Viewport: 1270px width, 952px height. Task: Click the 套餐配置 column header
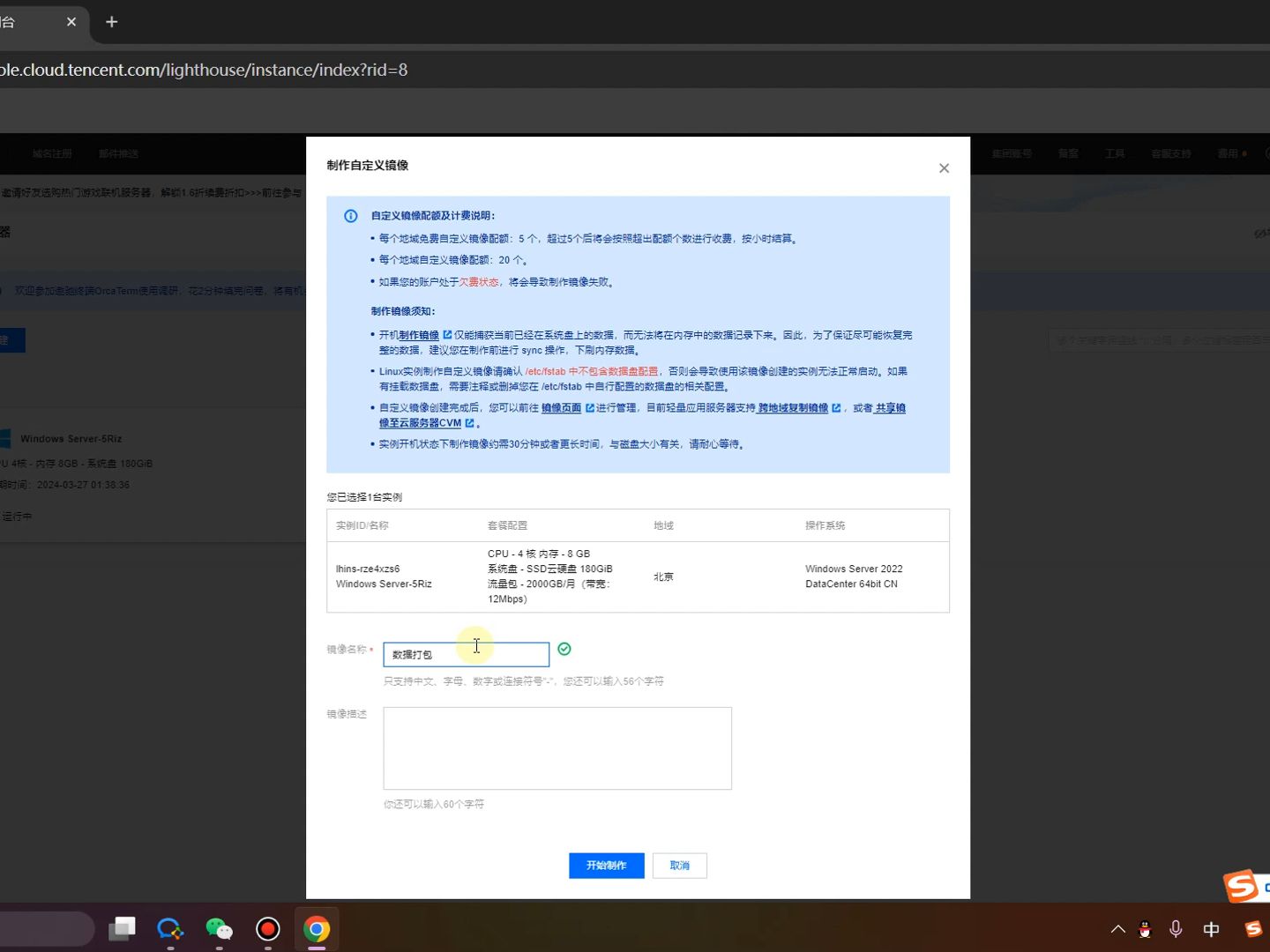click(x=508, y=525)
